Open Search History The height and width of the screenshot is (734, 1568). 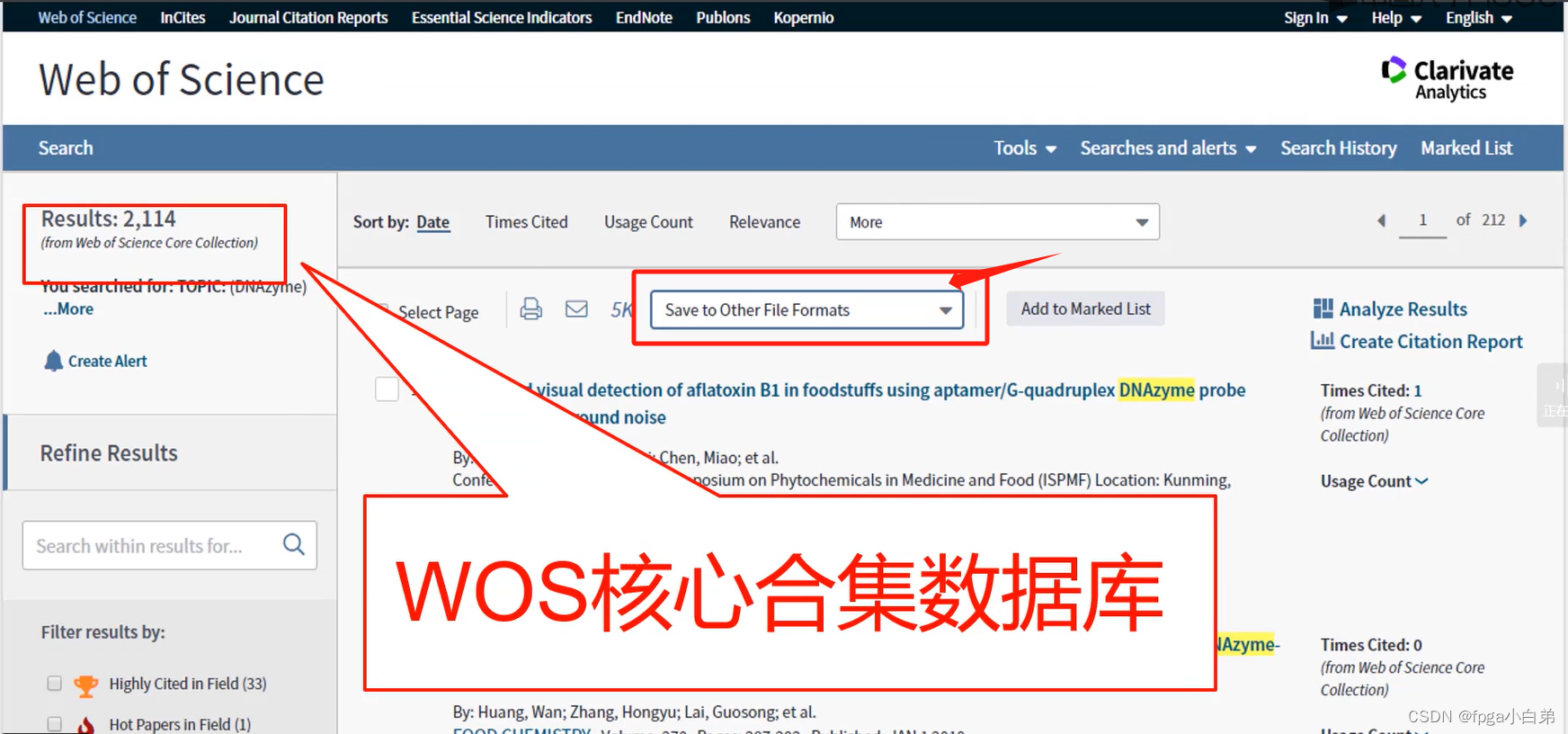(1339, 148)
